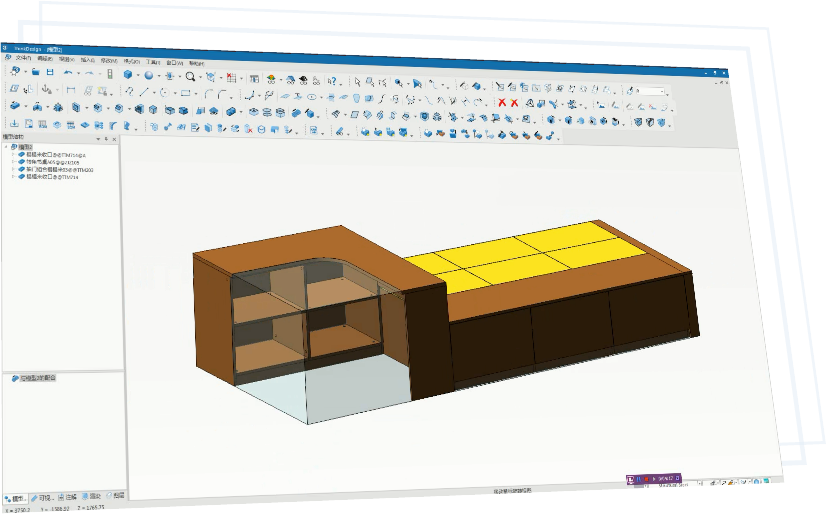Open the File menu (文件)

click(x=23, y=58)
